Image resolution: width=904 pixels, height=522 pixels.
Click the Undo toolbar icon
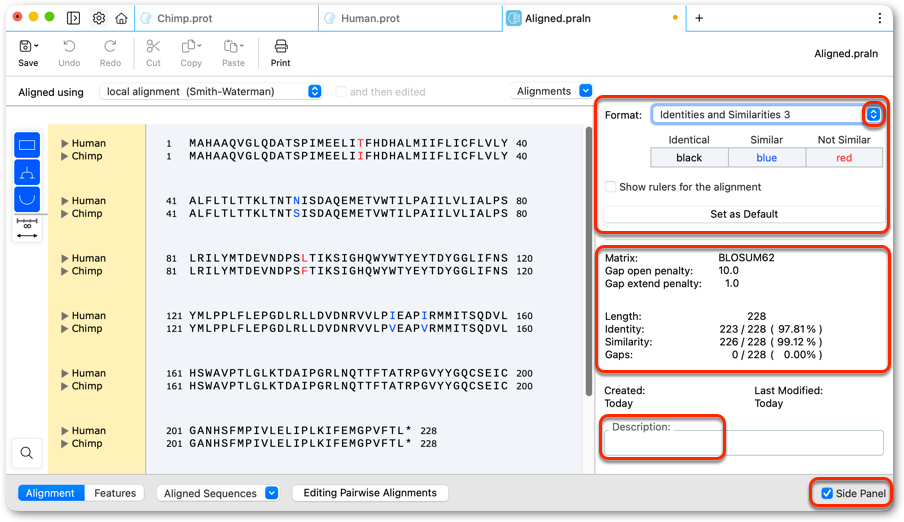(69, 46)
